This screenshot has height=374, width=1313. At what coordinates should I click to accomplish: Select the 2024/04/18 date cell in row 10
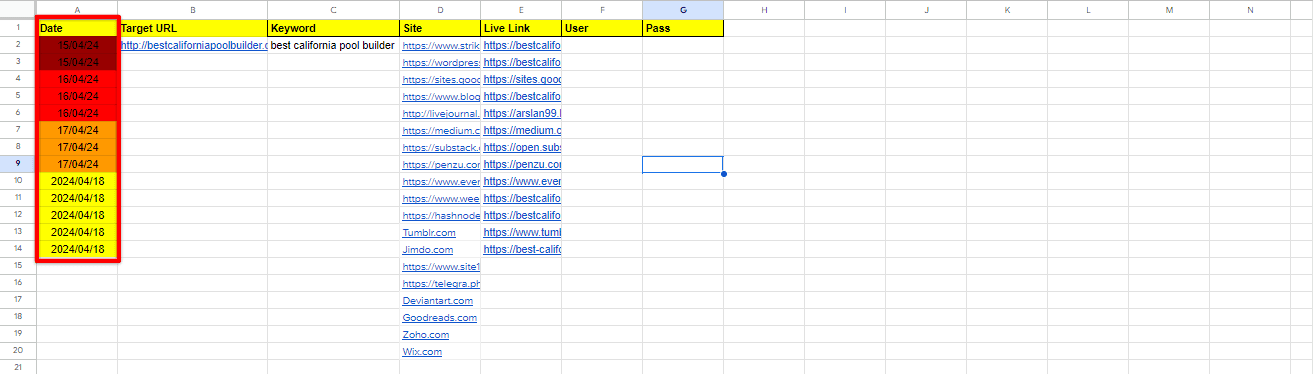click(77, 182)
